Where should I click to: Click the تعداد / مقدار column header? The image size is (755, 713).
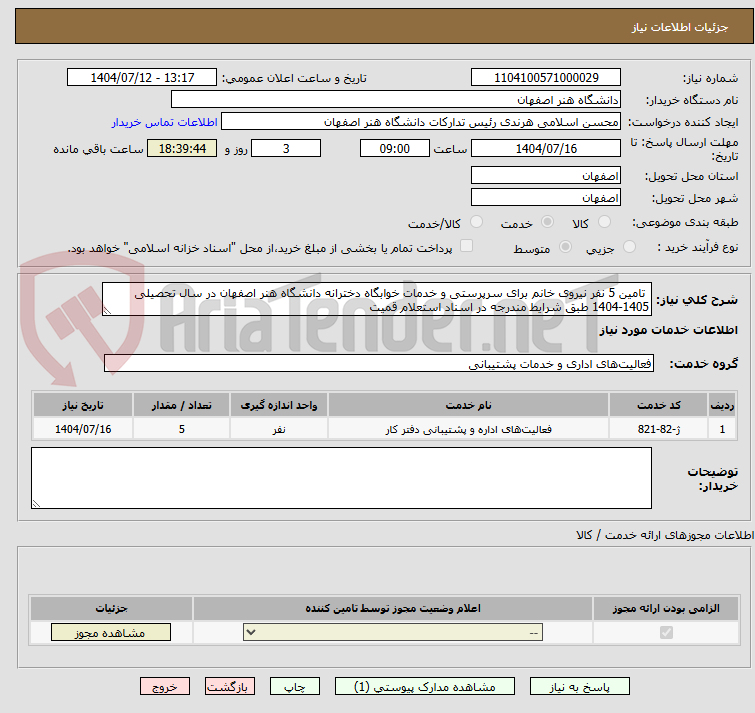pos(182,405)
